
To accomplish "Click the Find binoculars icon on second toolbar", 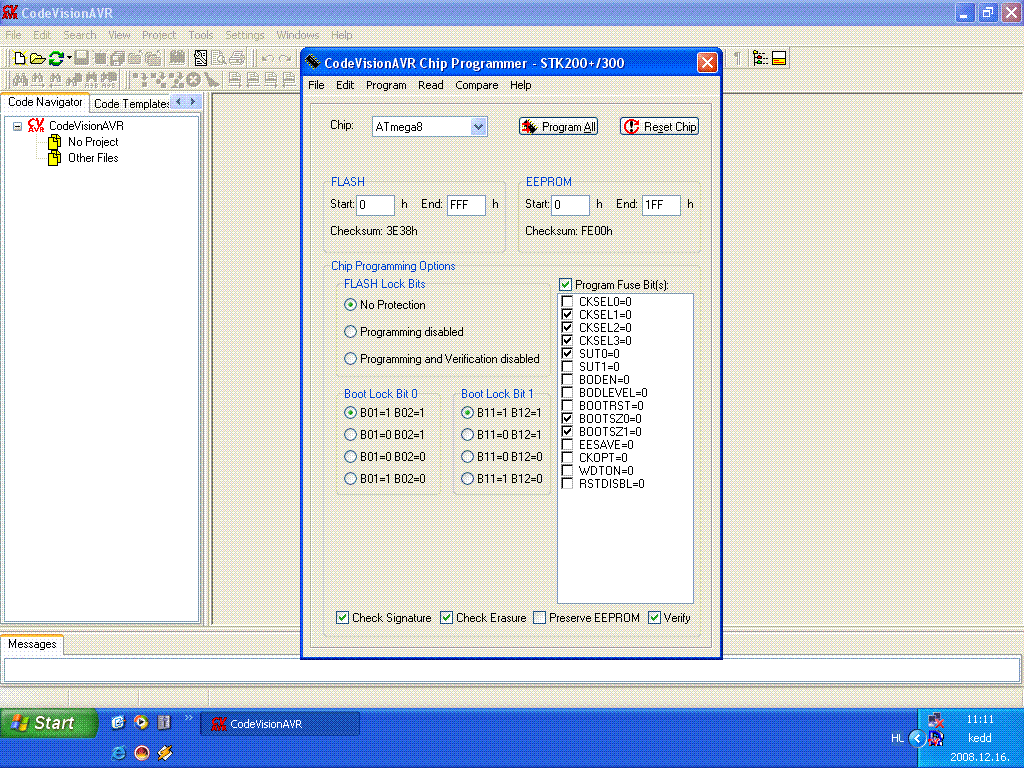I will point(20,80).
